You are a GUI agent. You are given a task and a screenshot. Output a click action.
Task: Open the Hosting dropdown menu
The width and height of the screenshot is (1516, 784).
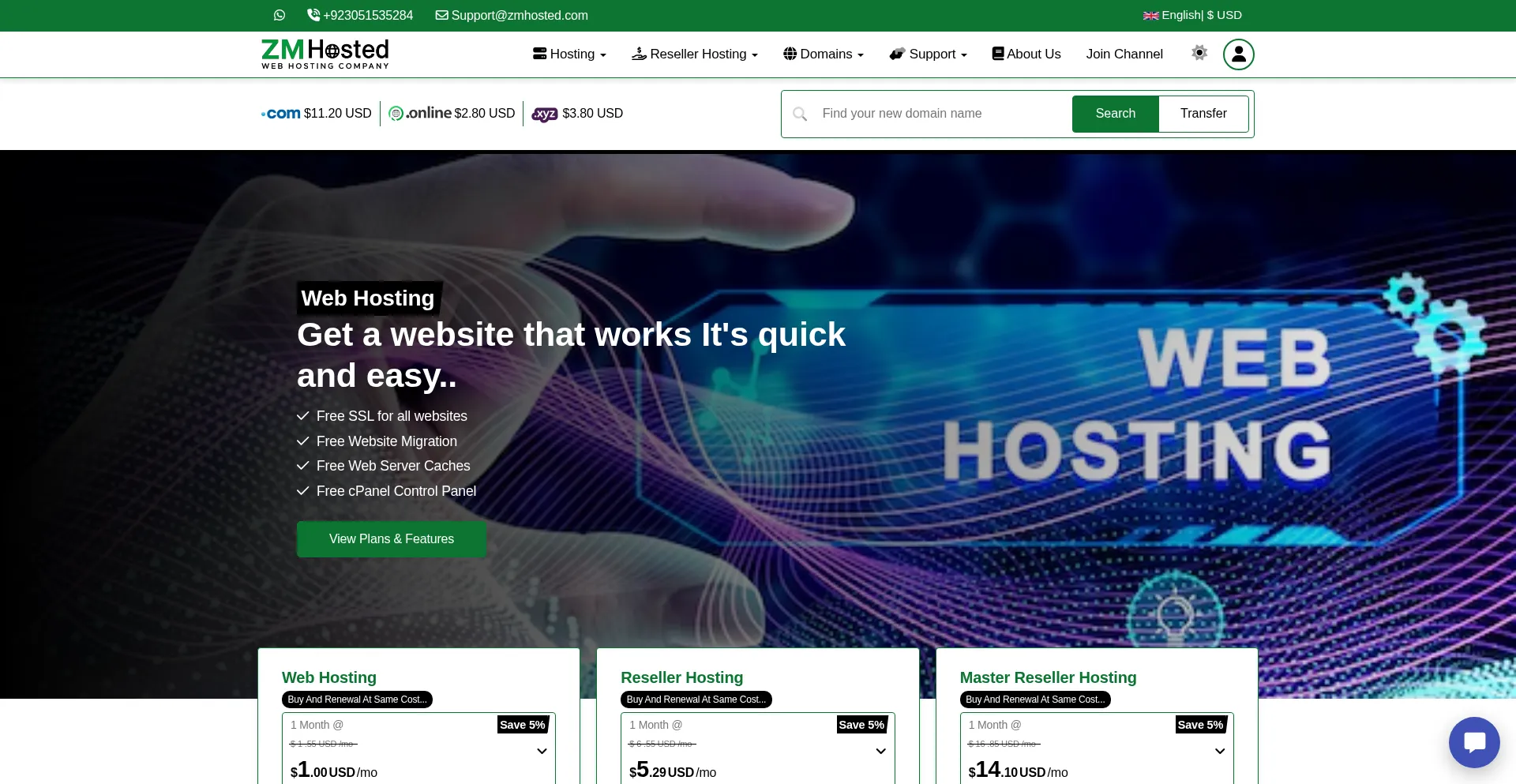568,54
